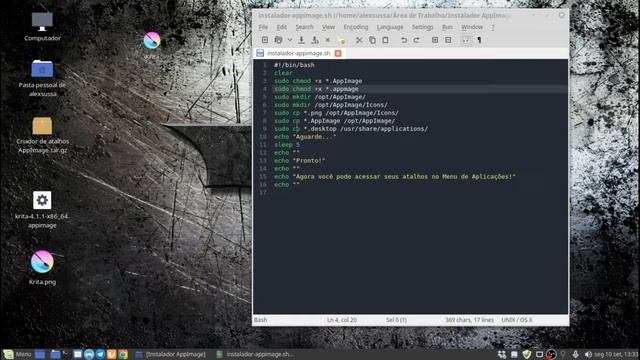Screen dimensions: 640x360
Task: Click the "Agora você pode acessar" echo line
Action: point(395,176)
